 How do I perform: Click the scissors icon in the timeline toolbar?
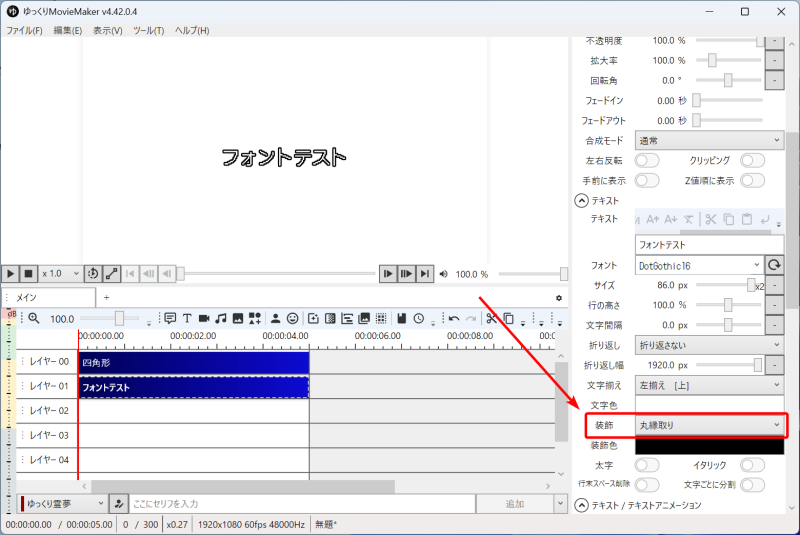491,318
